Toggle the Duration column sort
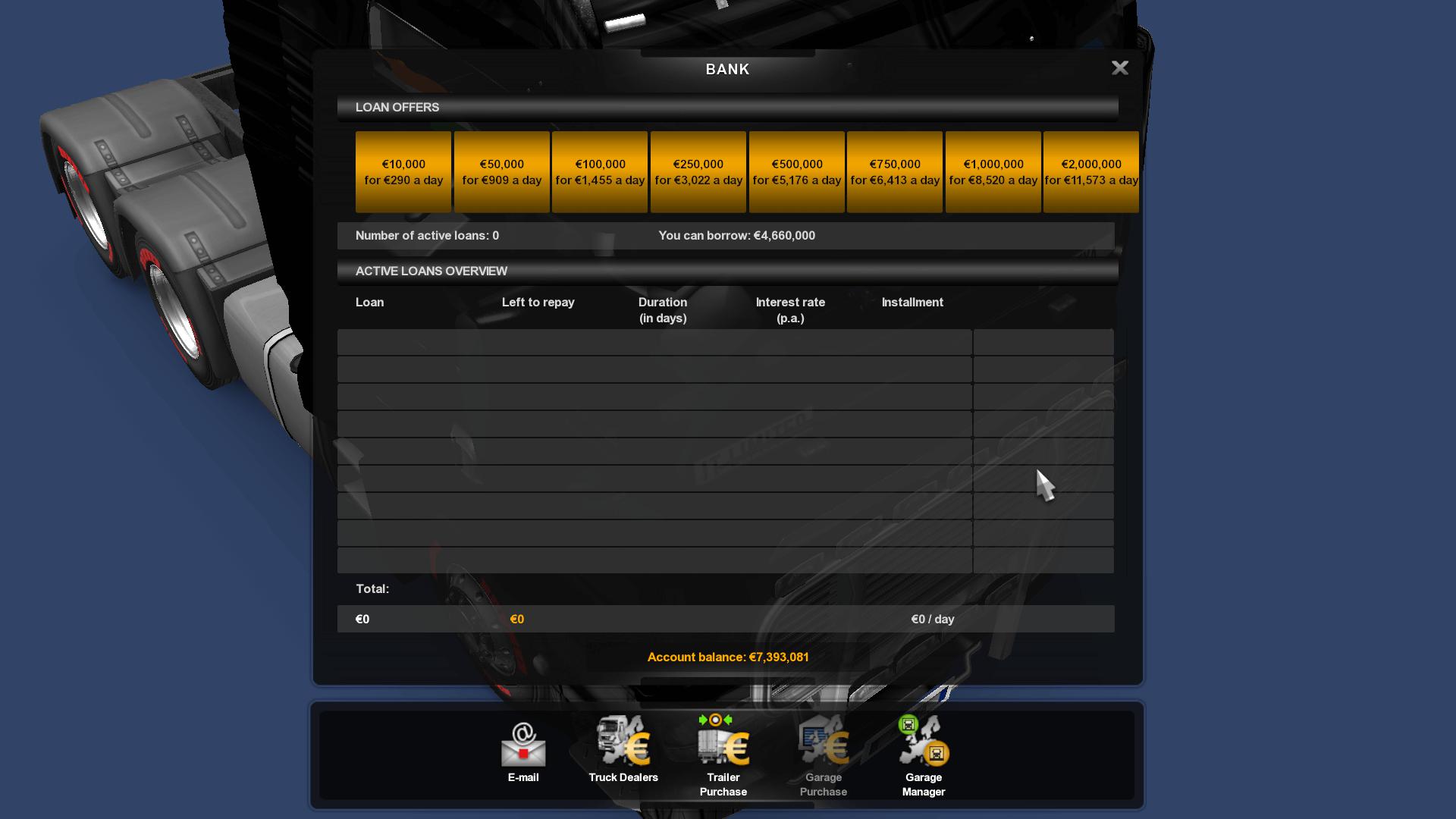The width and height of the screenshot is (1456, 819). tap(663, 309)
